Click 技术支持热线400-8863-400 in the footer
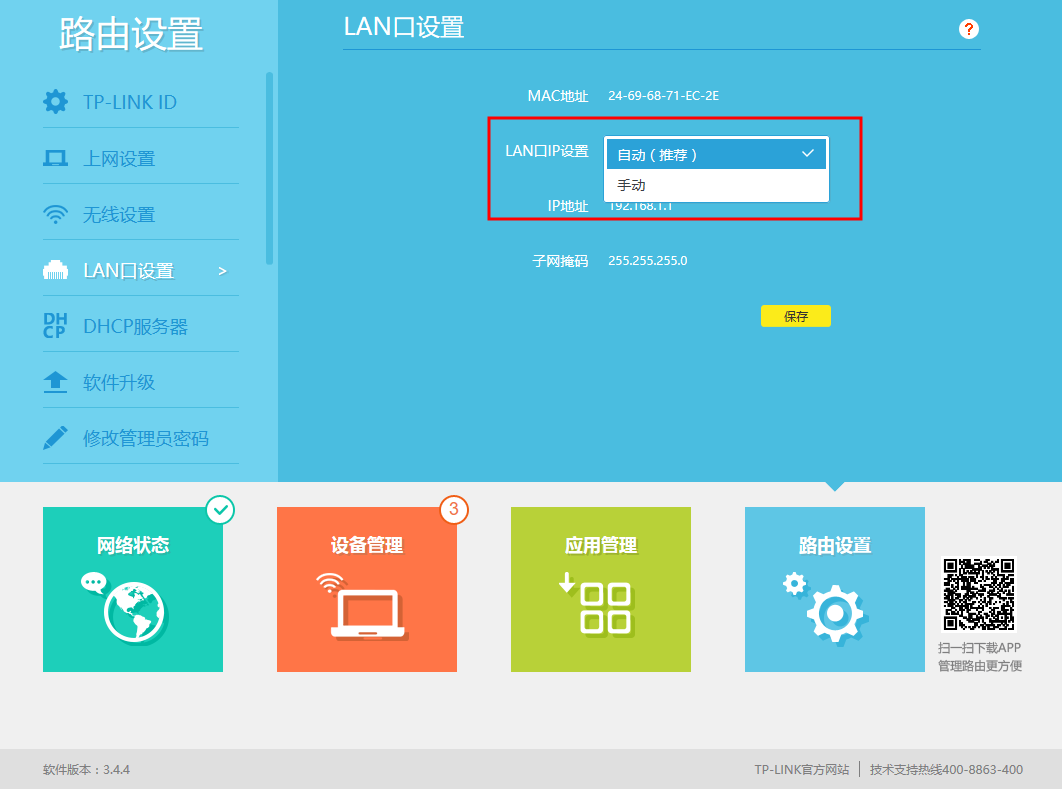The image size is (1062, 806). pos(946,769)
